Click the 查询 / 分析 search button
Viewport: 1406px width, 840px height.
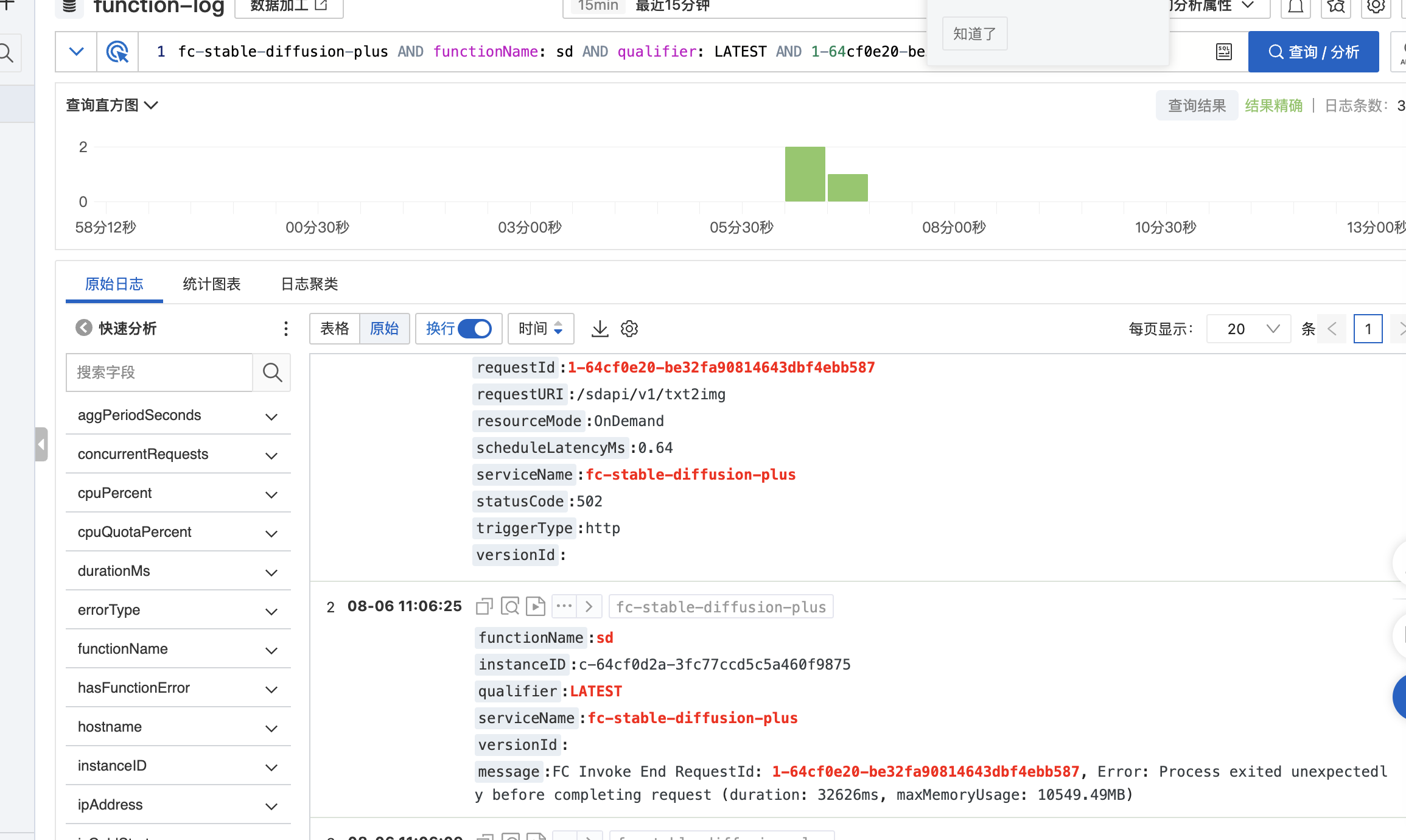click(1313, 52)
